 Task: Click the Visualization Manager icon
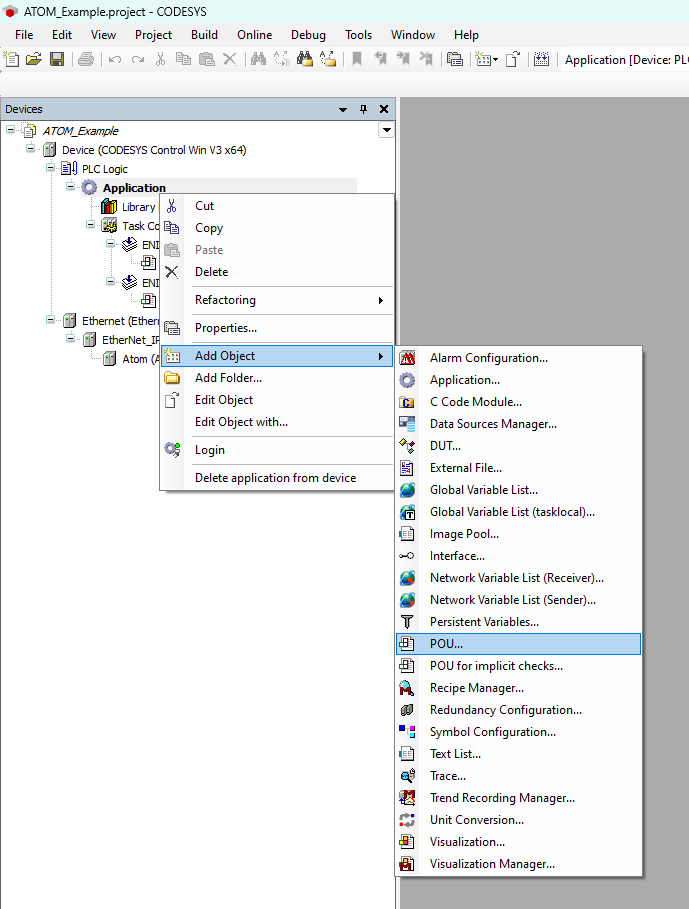coord(407,864)
